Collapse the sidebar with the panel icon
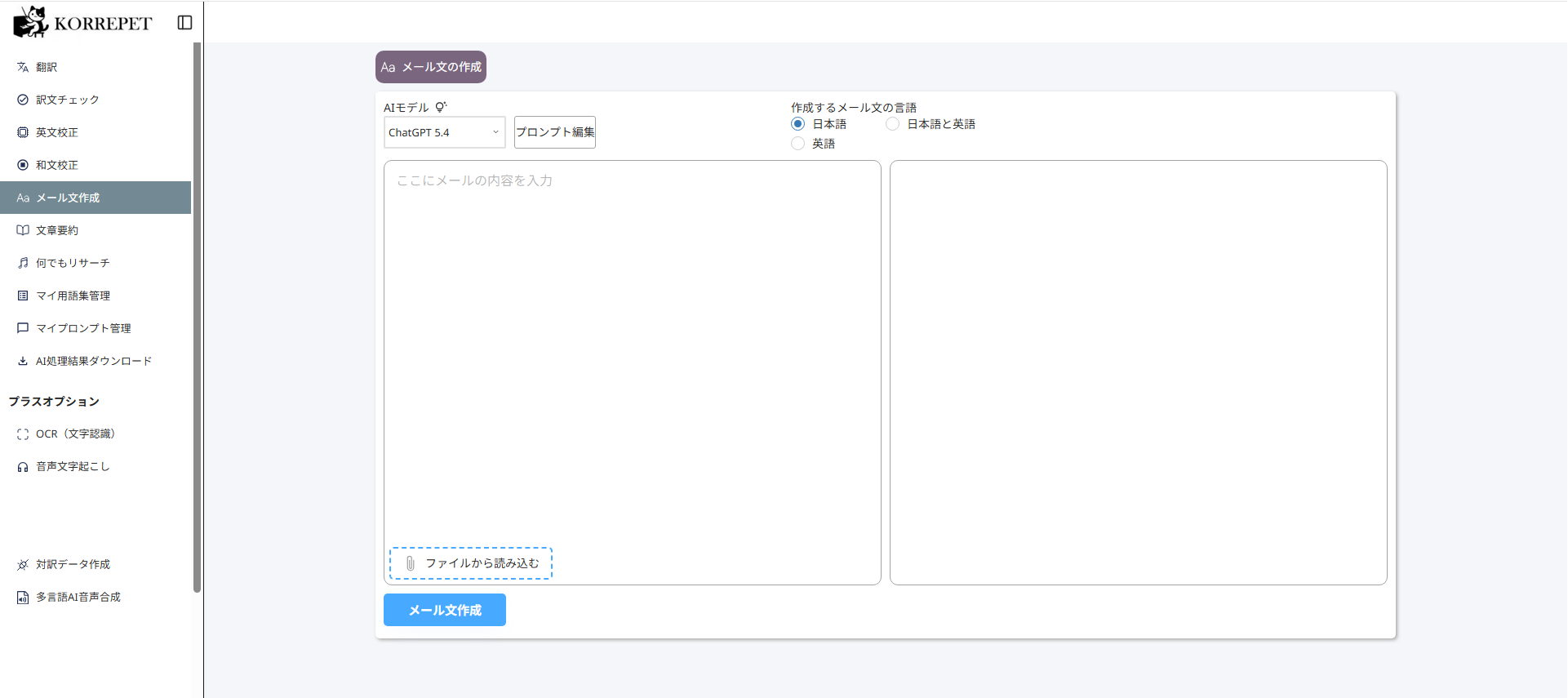1568x698 pixels. [x=185, y=23]
